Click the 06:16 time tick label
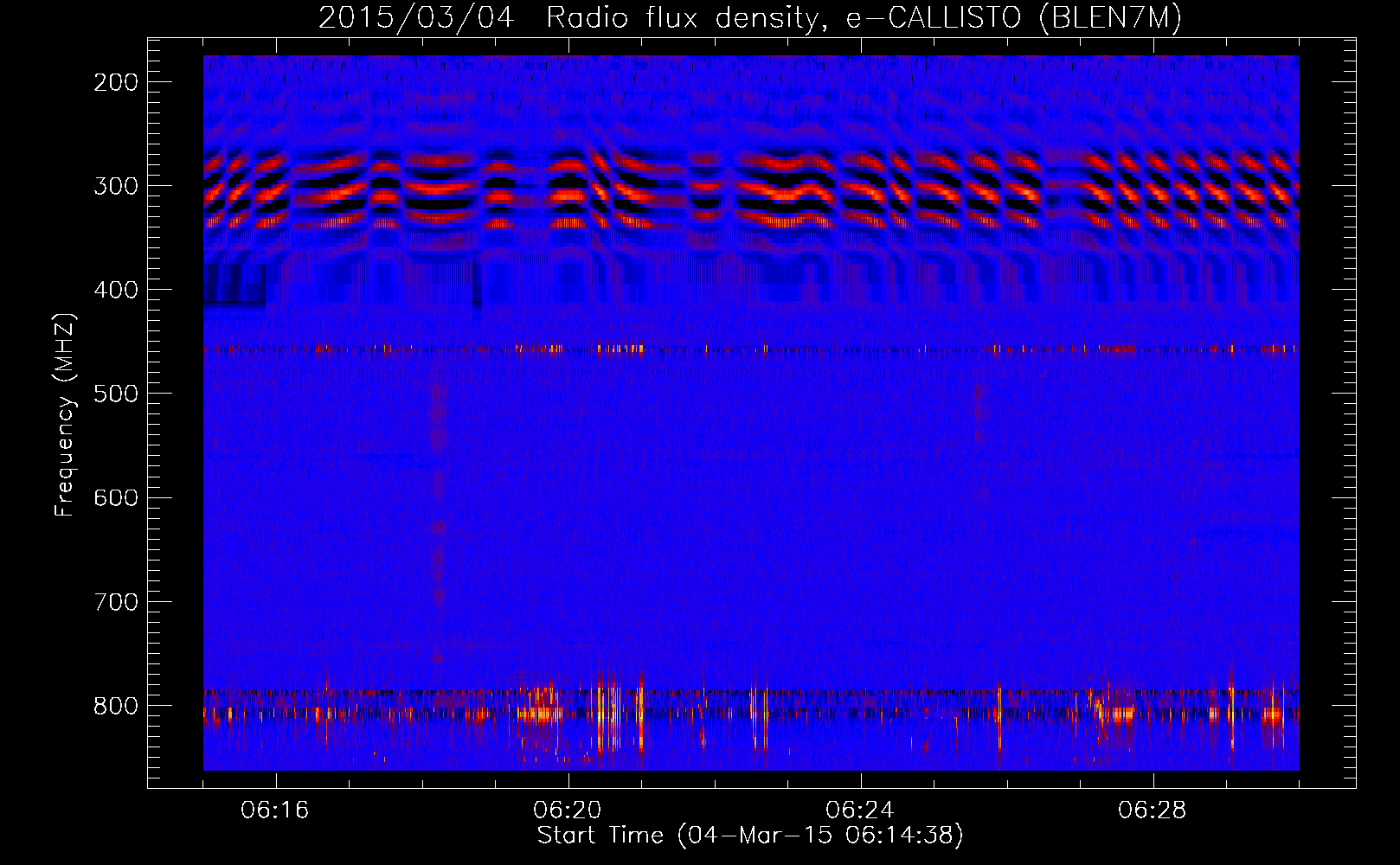The image size is (1400, 865). click(275, 811)
